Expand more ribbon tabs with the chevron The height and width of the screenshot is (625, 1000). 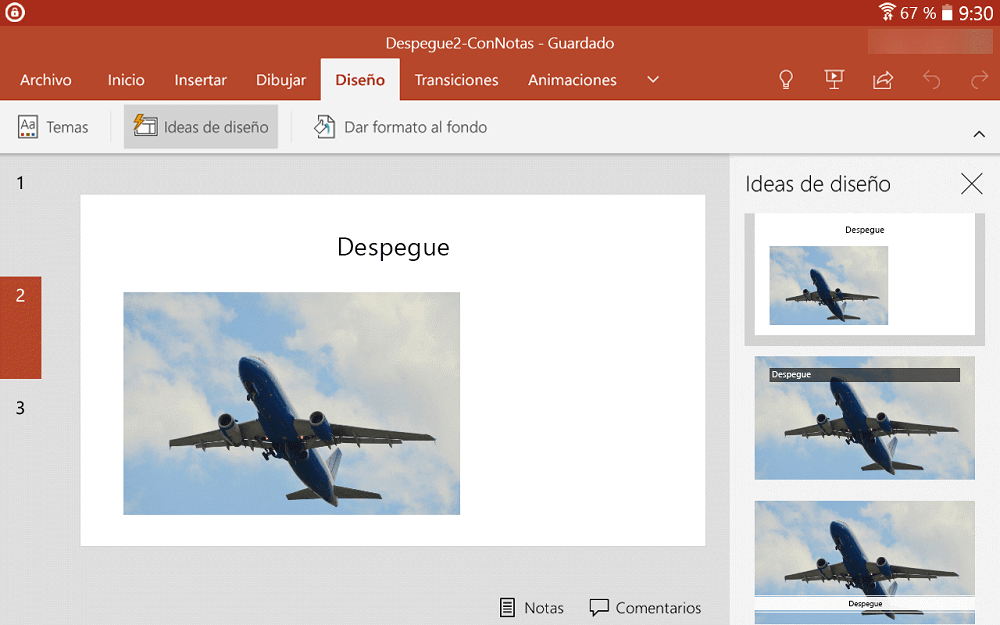[653, 80]
